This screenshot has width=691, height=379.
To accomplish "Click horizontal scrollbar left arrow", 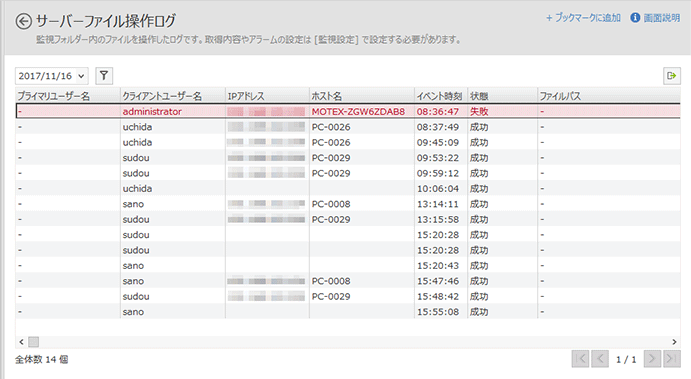I will click(x=21, y=342).
